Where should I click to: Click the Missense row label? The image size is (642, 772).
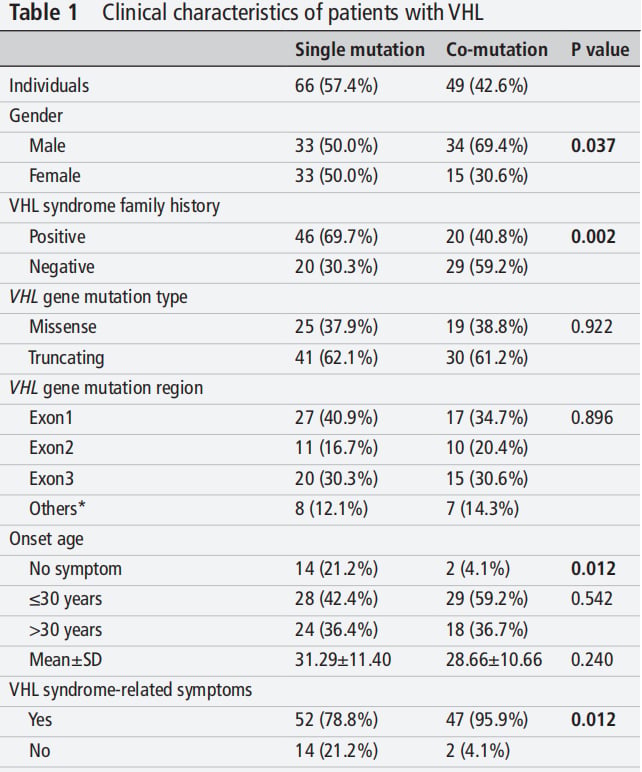(x=63, y=327)
